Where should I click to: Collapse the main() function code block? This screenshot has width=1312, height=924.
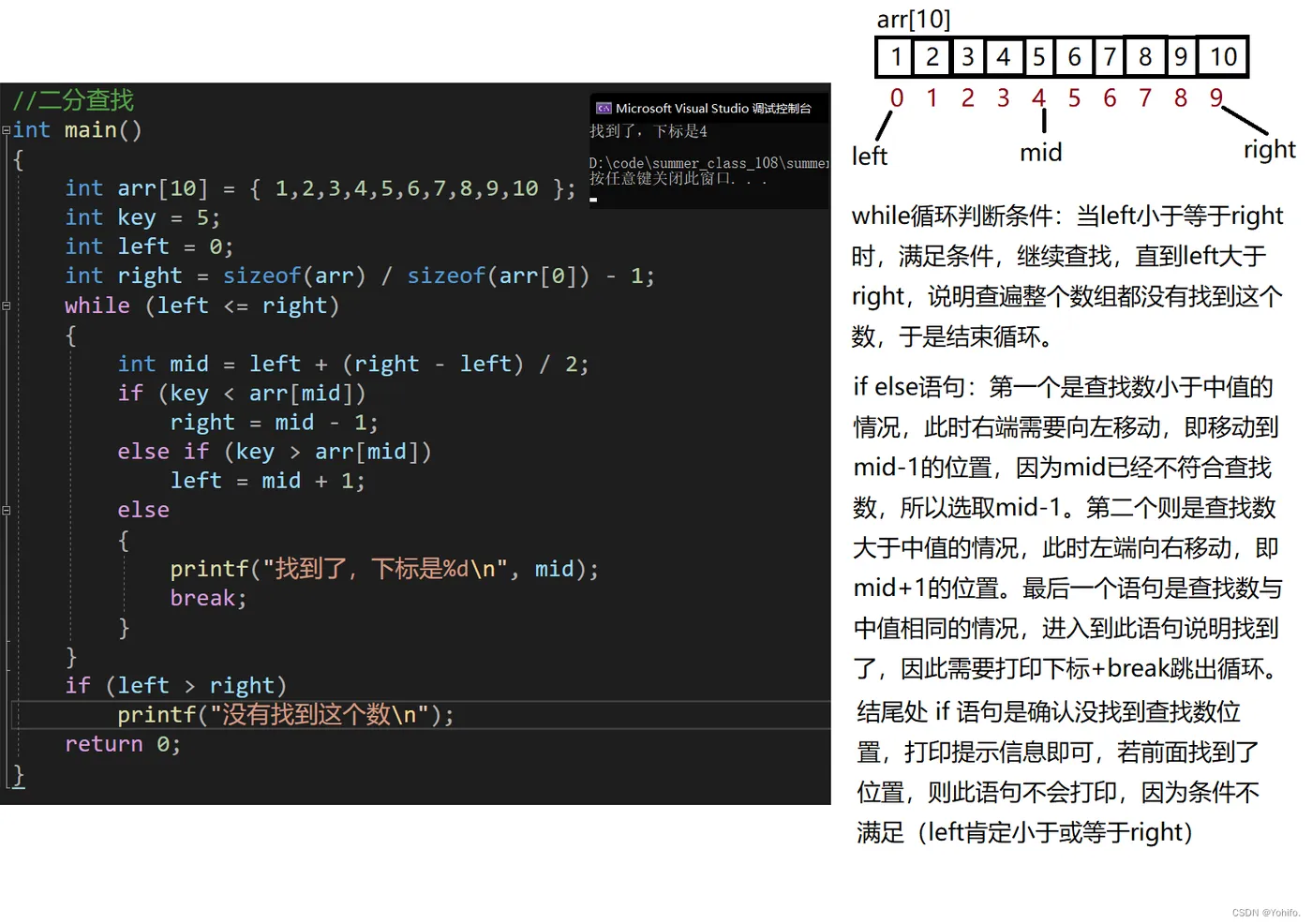[x=6, y=129]
